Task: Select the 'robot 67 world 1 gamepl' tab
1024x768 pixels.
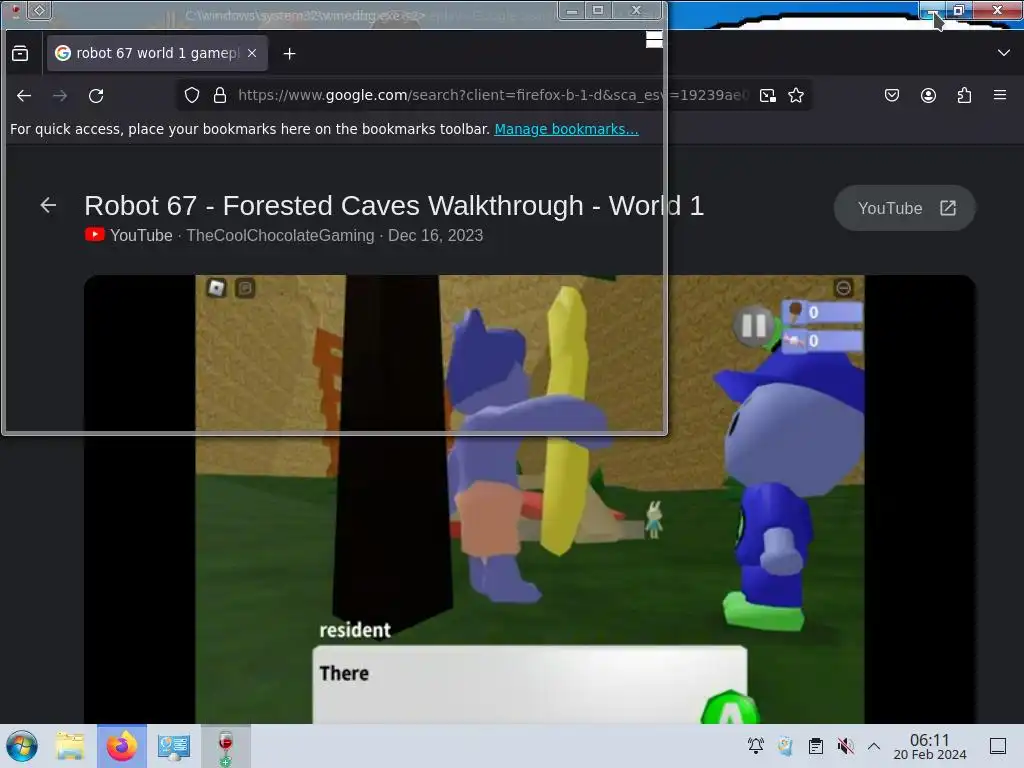Action: (x=157, y=53)
